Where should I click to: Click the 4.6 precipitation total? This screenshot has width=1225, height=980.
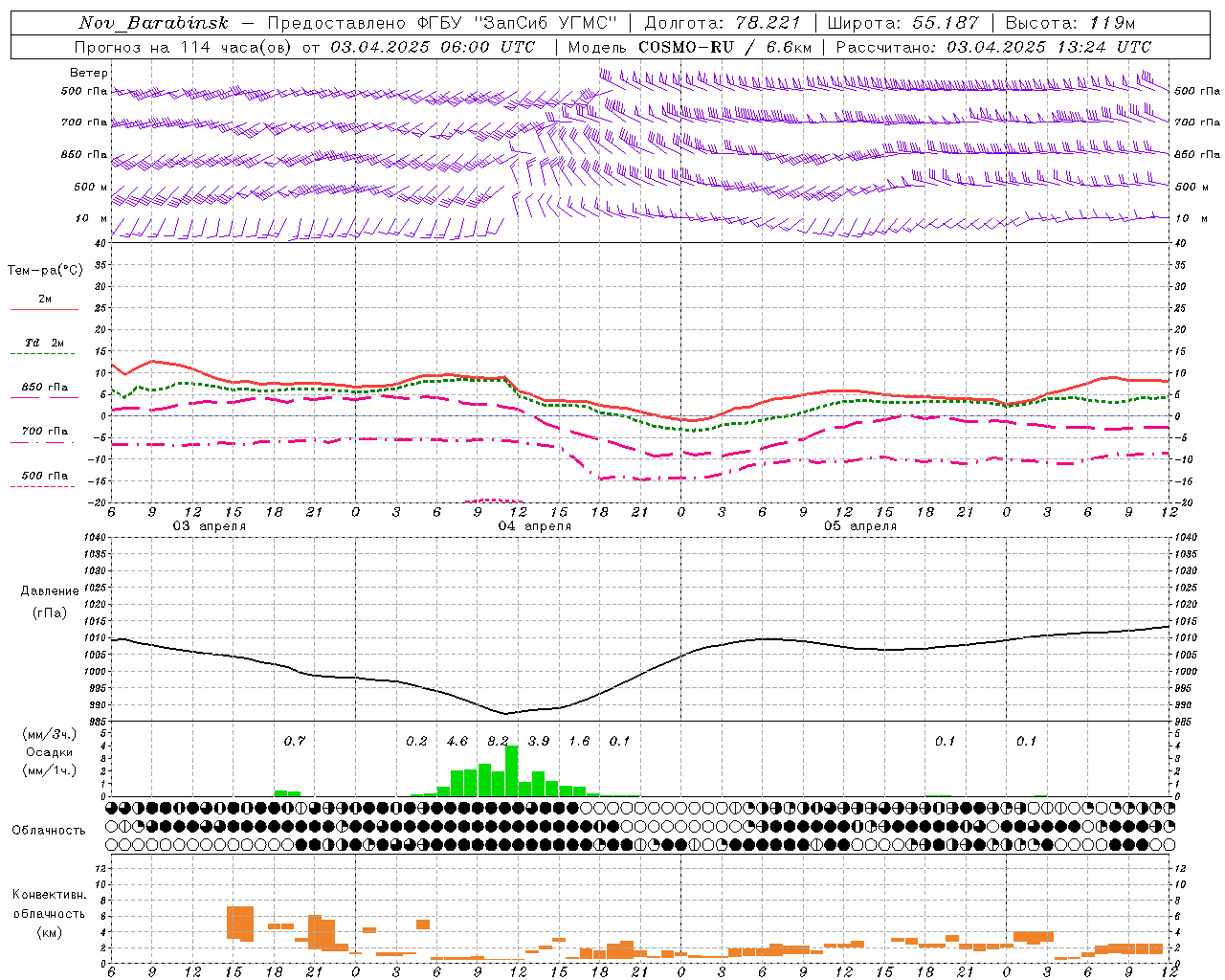[x=457, y=741]
